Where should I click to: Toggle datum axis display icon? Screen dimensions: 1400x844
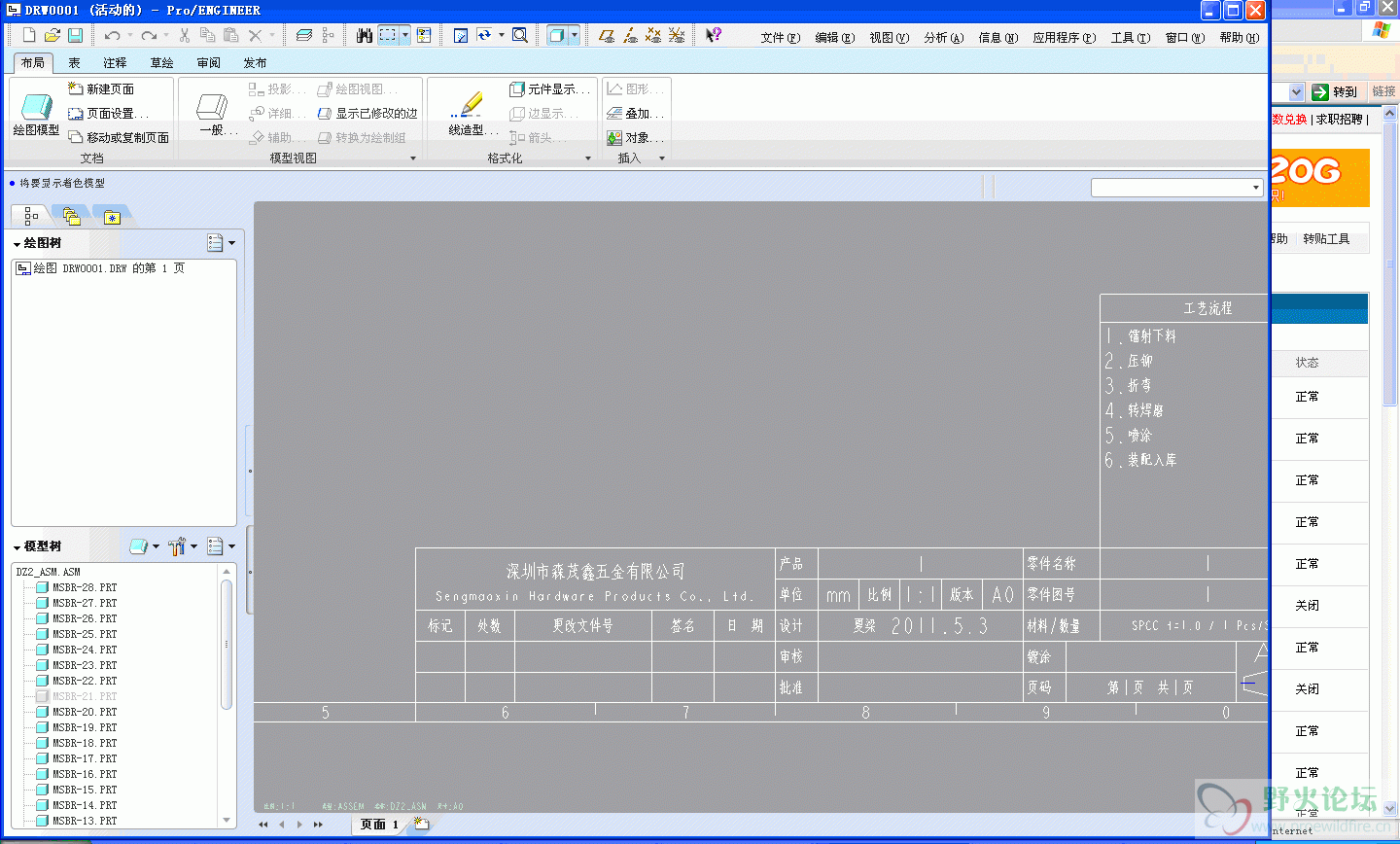630,35
